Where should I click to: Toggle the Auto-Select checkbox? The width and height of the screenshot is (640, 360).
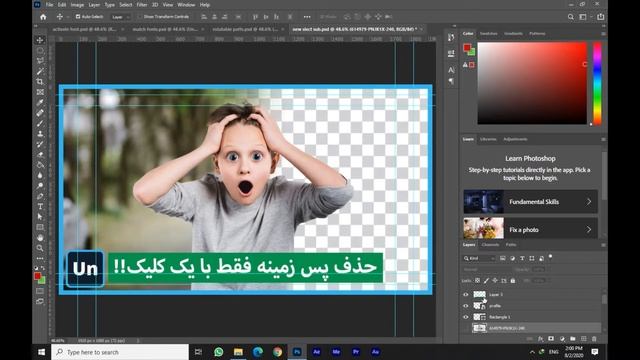click(78, 17)
